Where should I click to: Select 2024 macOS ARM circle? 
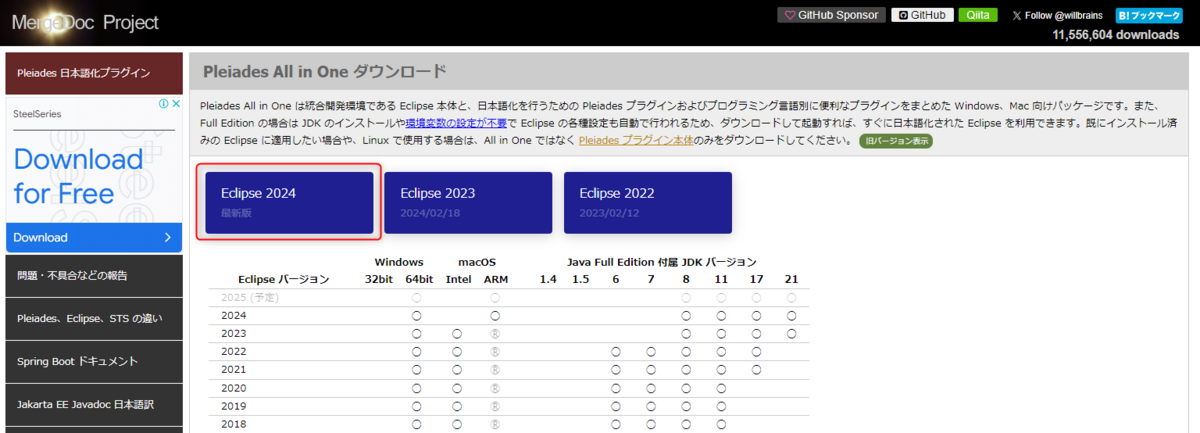coord(494,316)
